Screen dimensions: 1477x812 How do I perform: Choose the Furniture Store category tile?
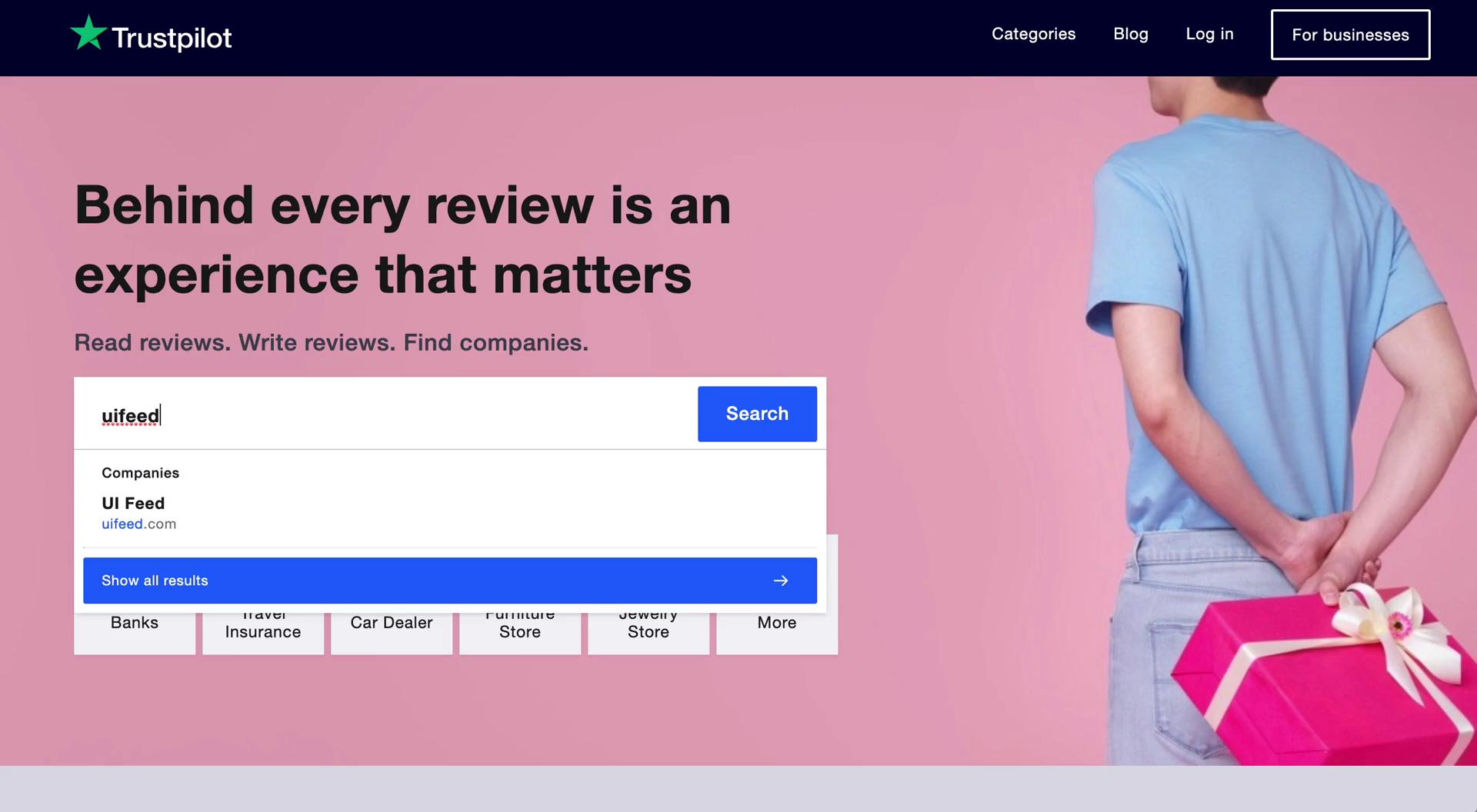click(520, 634)
